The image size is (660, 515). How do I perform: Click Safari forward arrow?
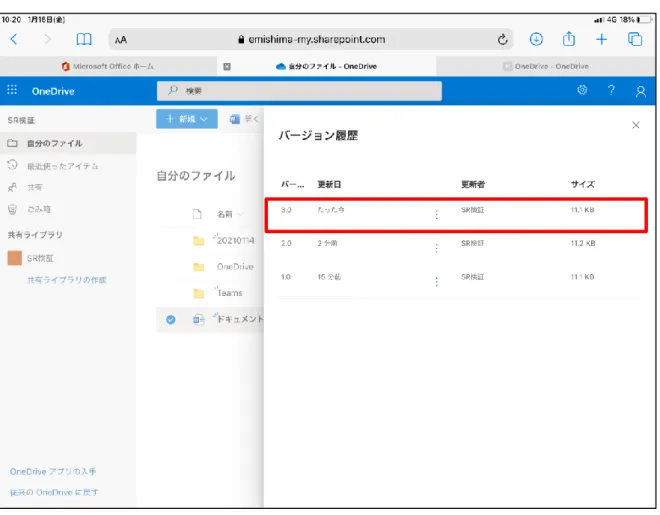click(48, 40)
